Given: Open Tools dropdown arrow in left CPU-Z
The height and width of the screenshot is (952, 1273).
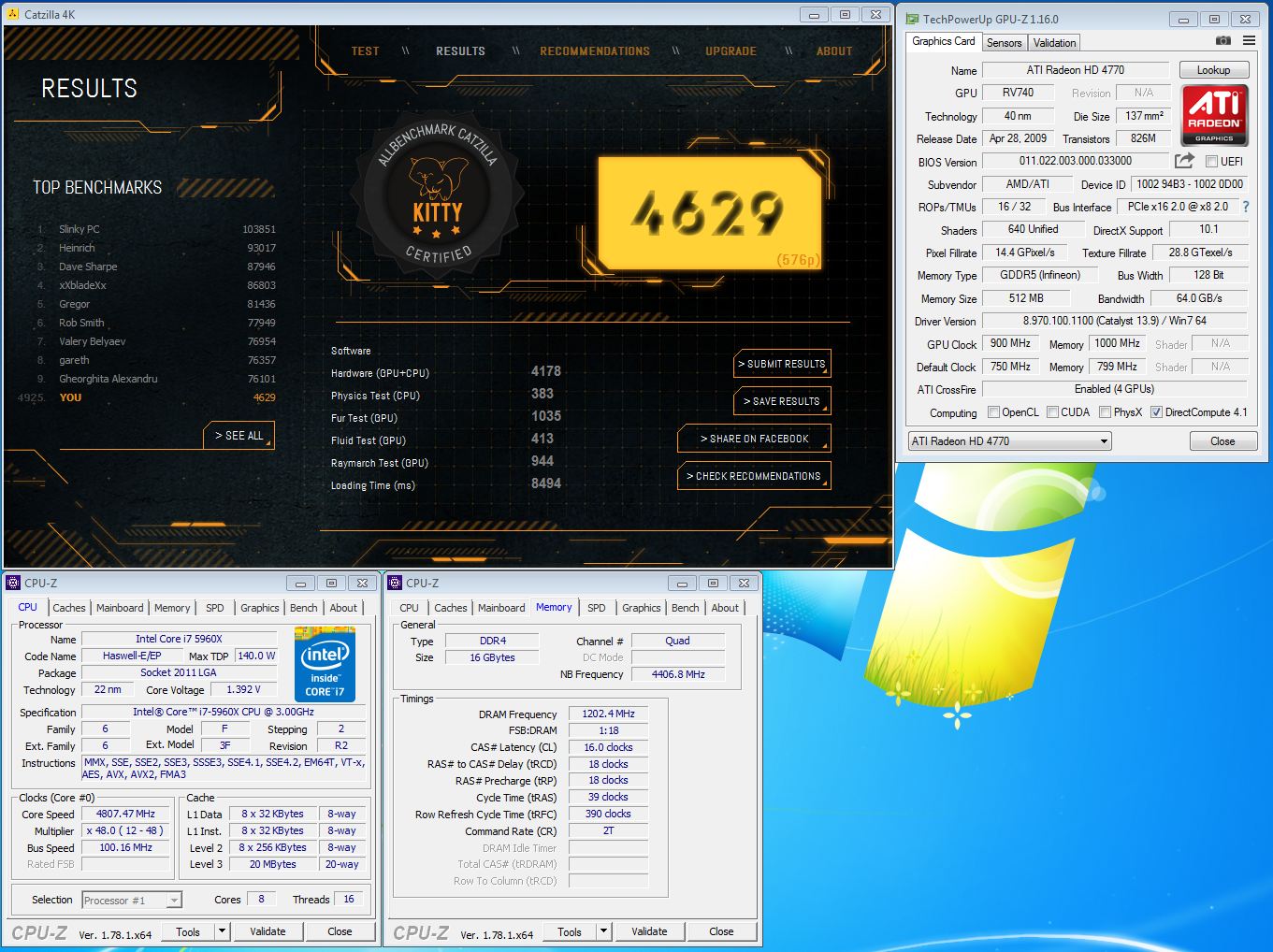Looking at the screenshot, I should (x=222, y=931).
